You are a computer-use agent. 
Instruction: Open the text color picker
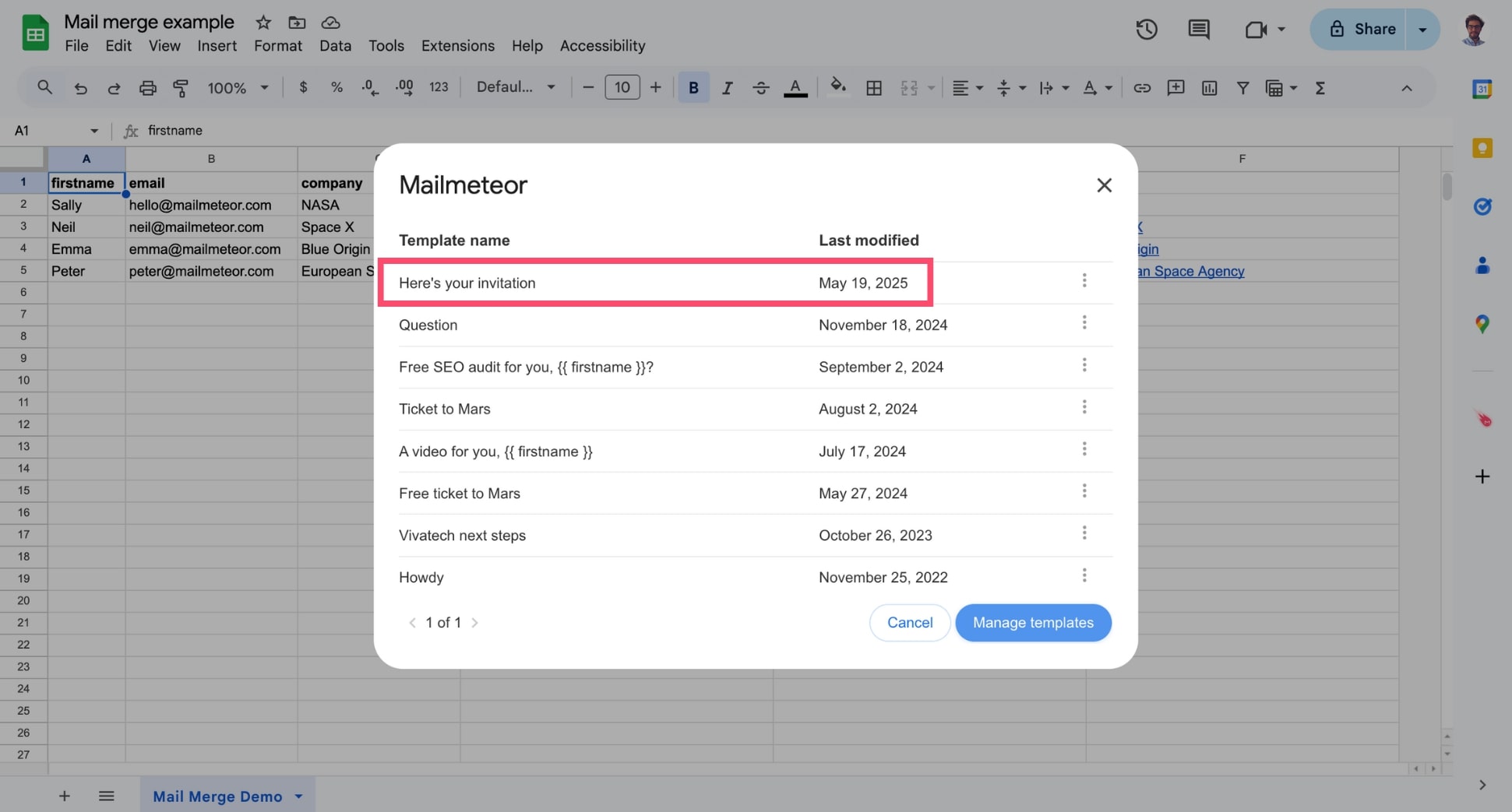point(795,88)
